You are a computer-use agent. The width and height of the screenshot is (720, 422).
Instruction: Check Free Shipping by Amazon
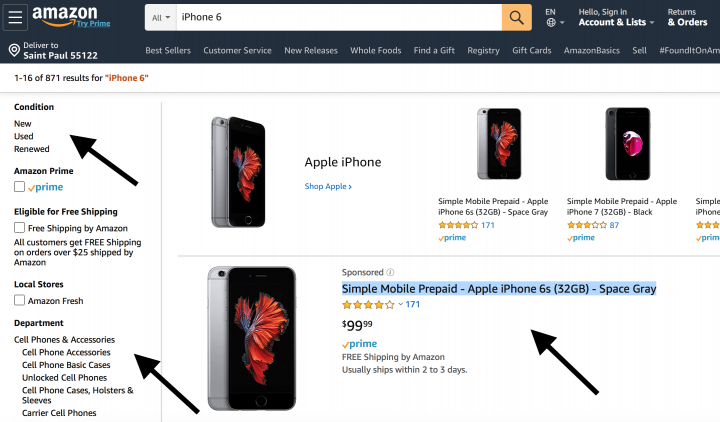(20, 228)
